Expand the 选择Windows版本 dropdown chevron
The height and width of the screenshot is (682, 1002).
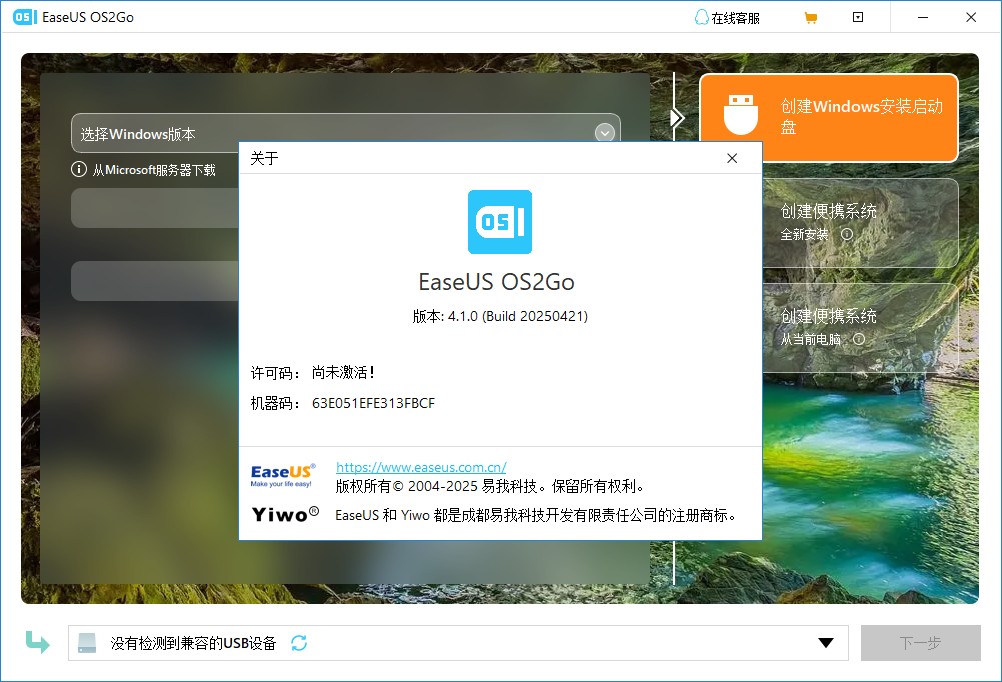(604, 133)
